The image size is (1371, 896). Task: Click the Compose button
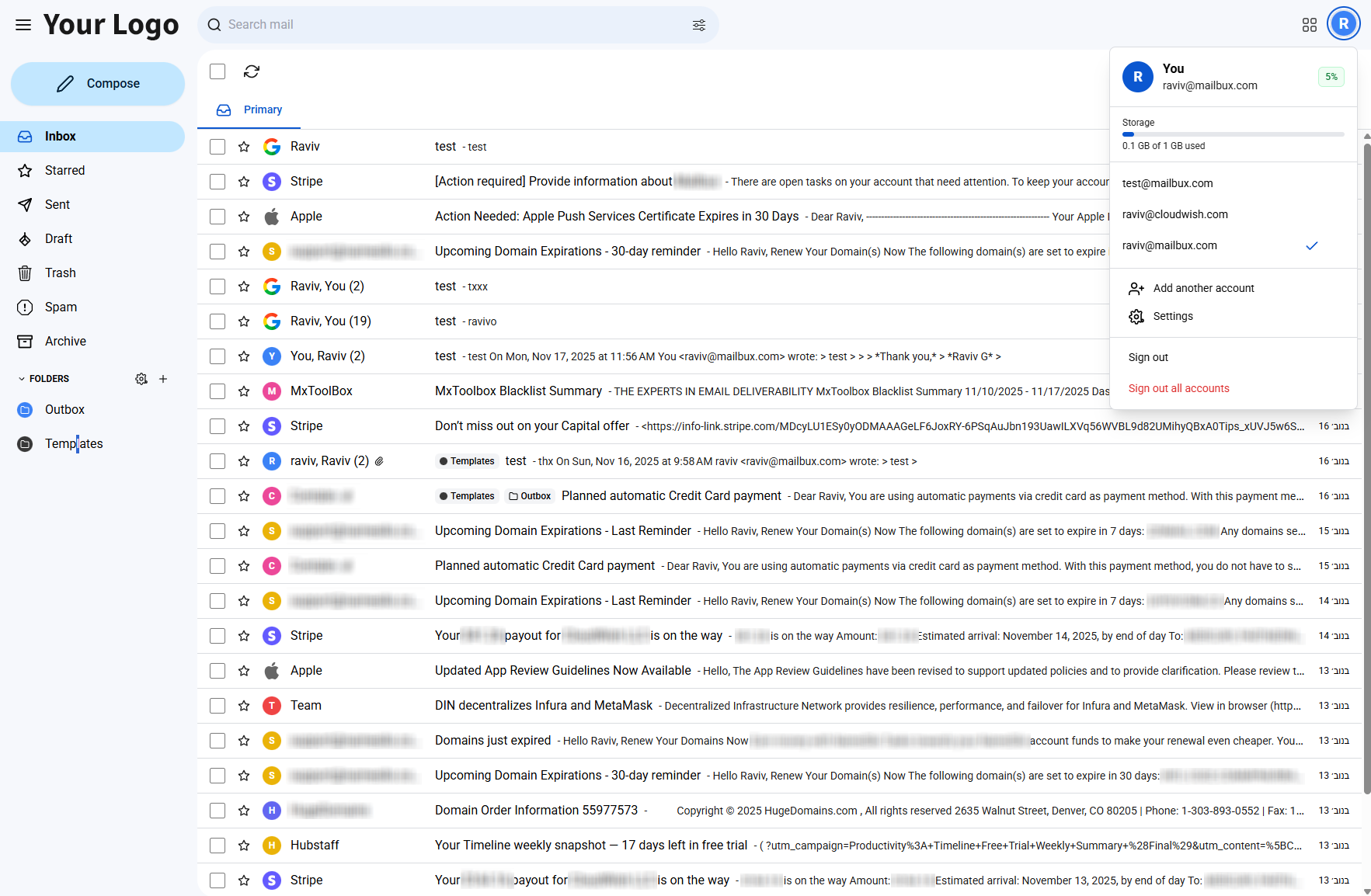tap(98, 84)
